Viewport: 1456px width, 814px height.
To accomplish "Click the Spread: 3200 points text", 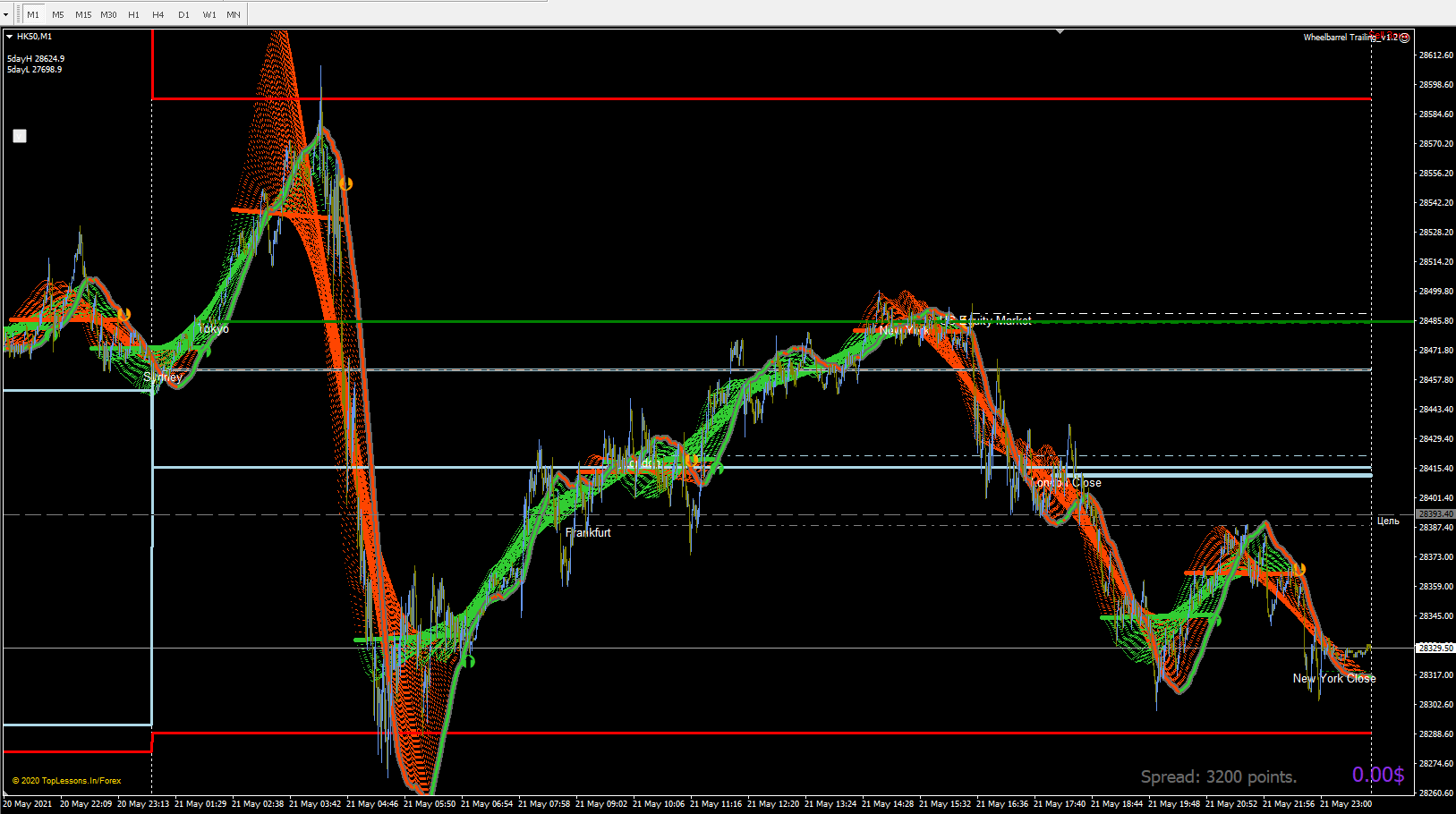I will (1218, 776).
